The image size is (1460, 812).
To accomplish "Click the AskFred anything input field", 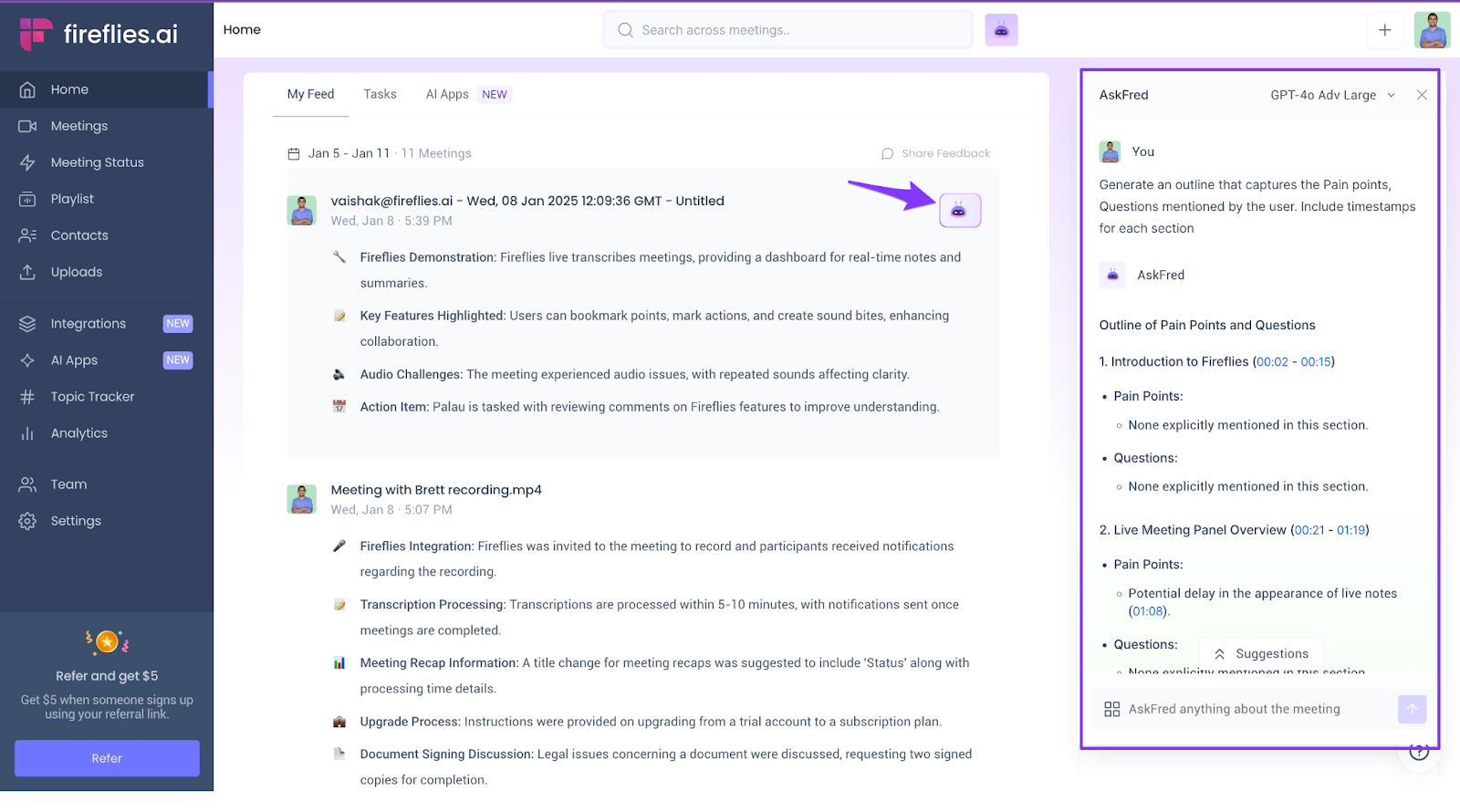I will pos(1259,709).
